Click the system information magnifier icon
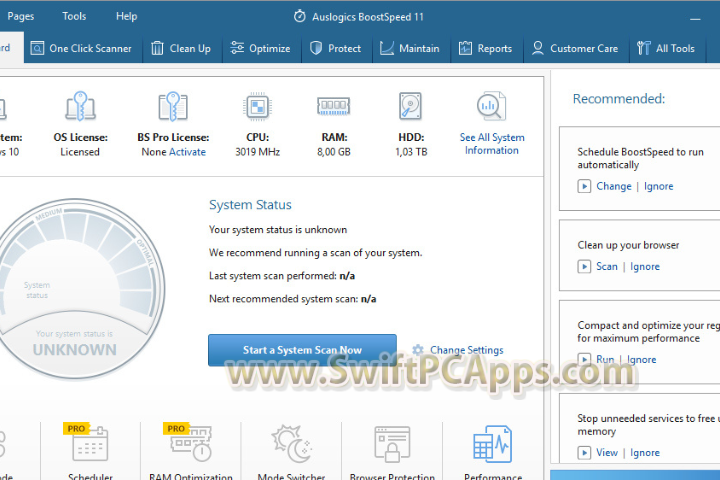 pyautogui.click(x=491, y=106)
